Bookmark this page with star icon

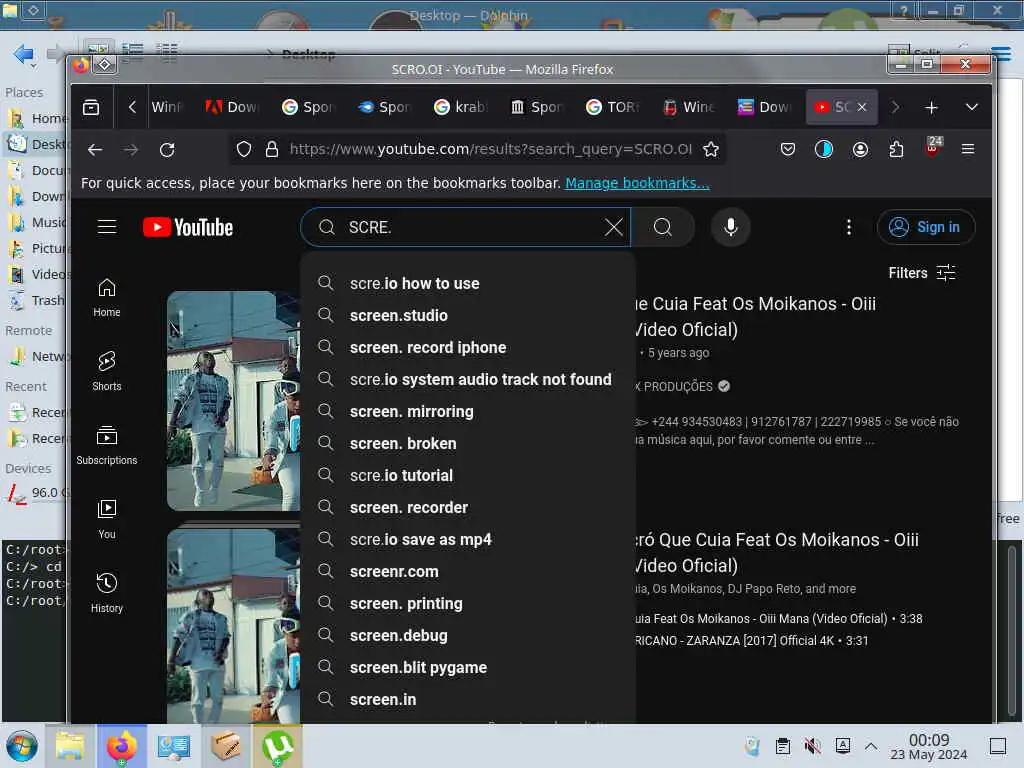(x=711, y=150)
